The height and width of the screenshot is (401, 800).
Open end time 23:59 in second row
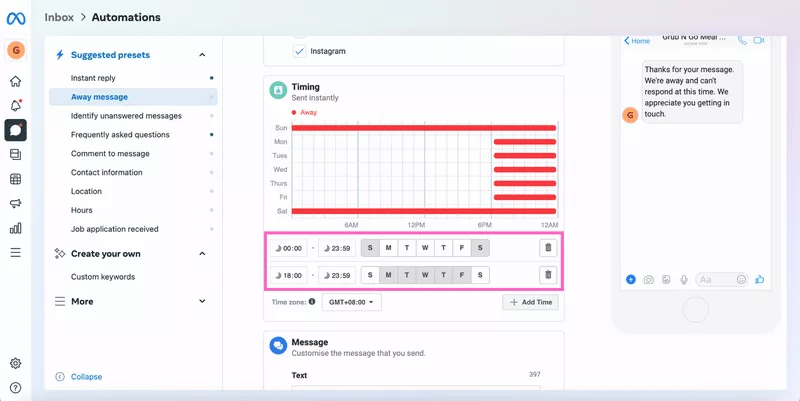pyautogui.click(x=337, y=275)
